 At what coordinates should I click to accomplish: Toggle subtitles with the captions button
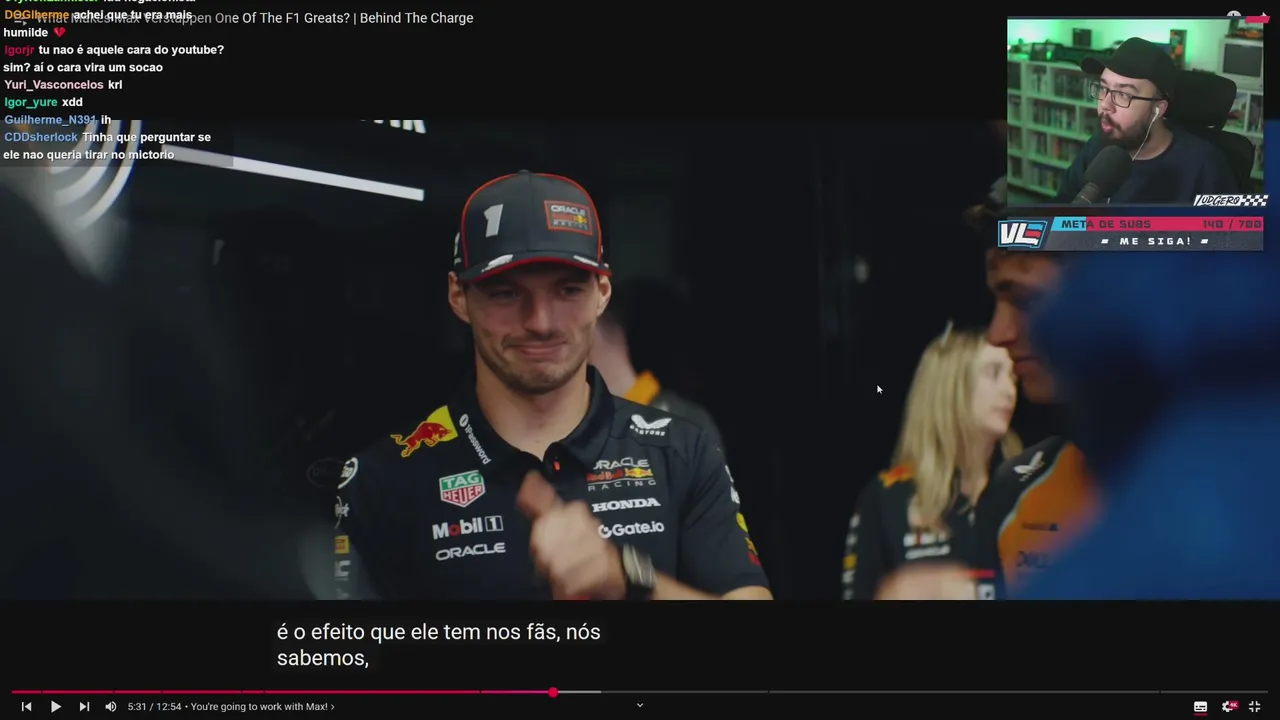point(1200,707)
